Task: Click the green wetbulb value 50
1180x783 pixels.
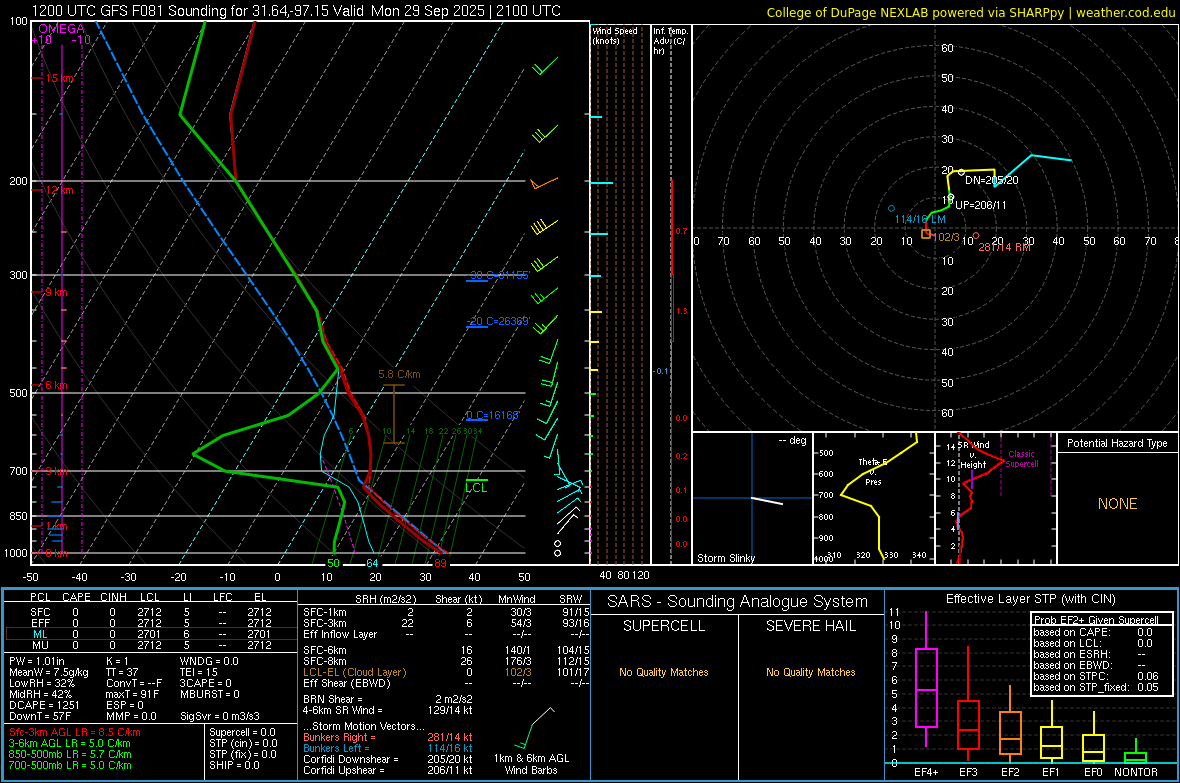Action: coord(333,563)
